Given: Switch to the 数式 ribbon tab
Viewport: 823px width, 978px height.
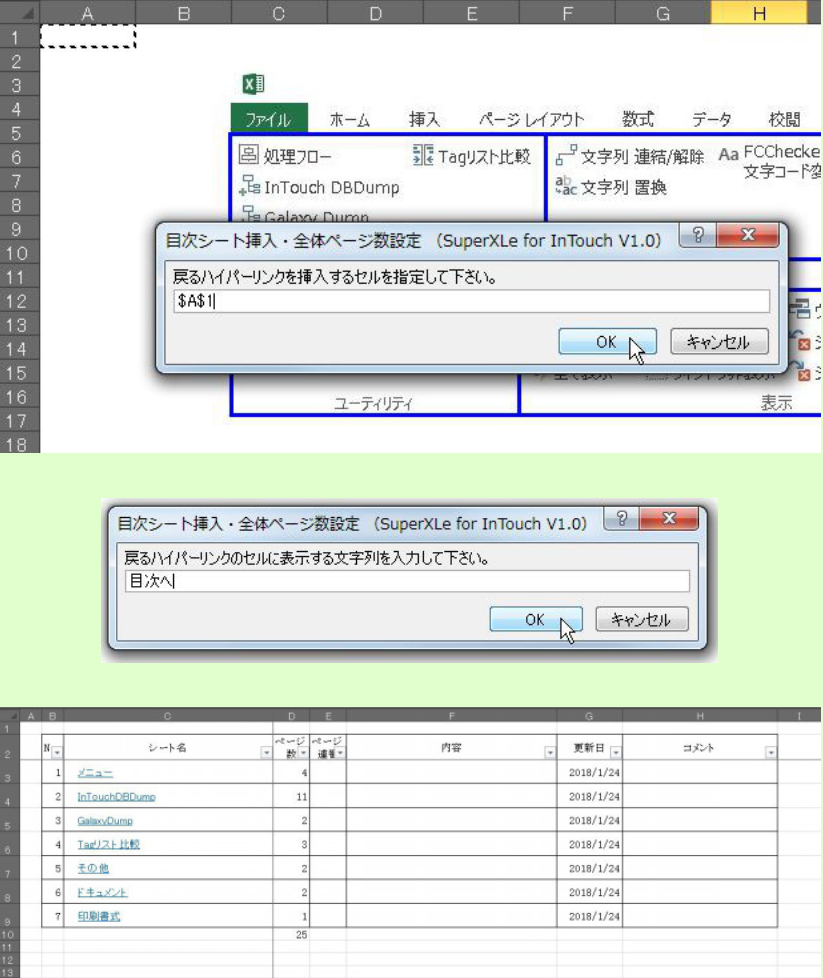Looking at the screenshot, I should [637, 119].
